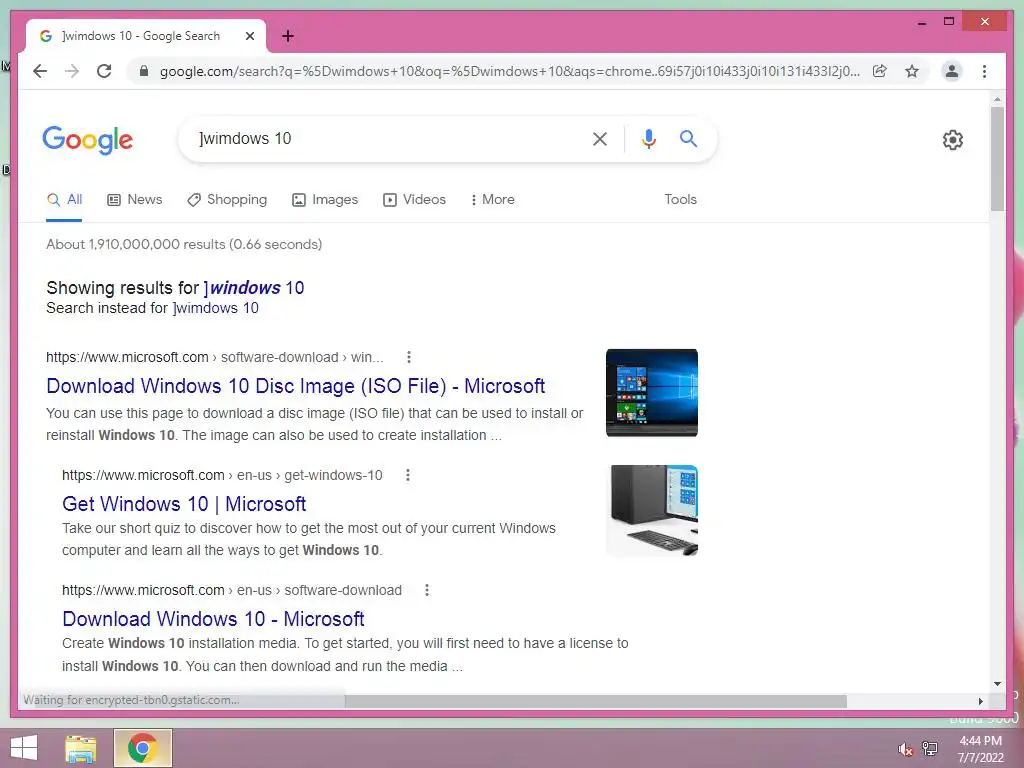This screenshot has height=768, width=1024.
Task: Click the desktop PC thumbnail image
Action: point(652,510)
